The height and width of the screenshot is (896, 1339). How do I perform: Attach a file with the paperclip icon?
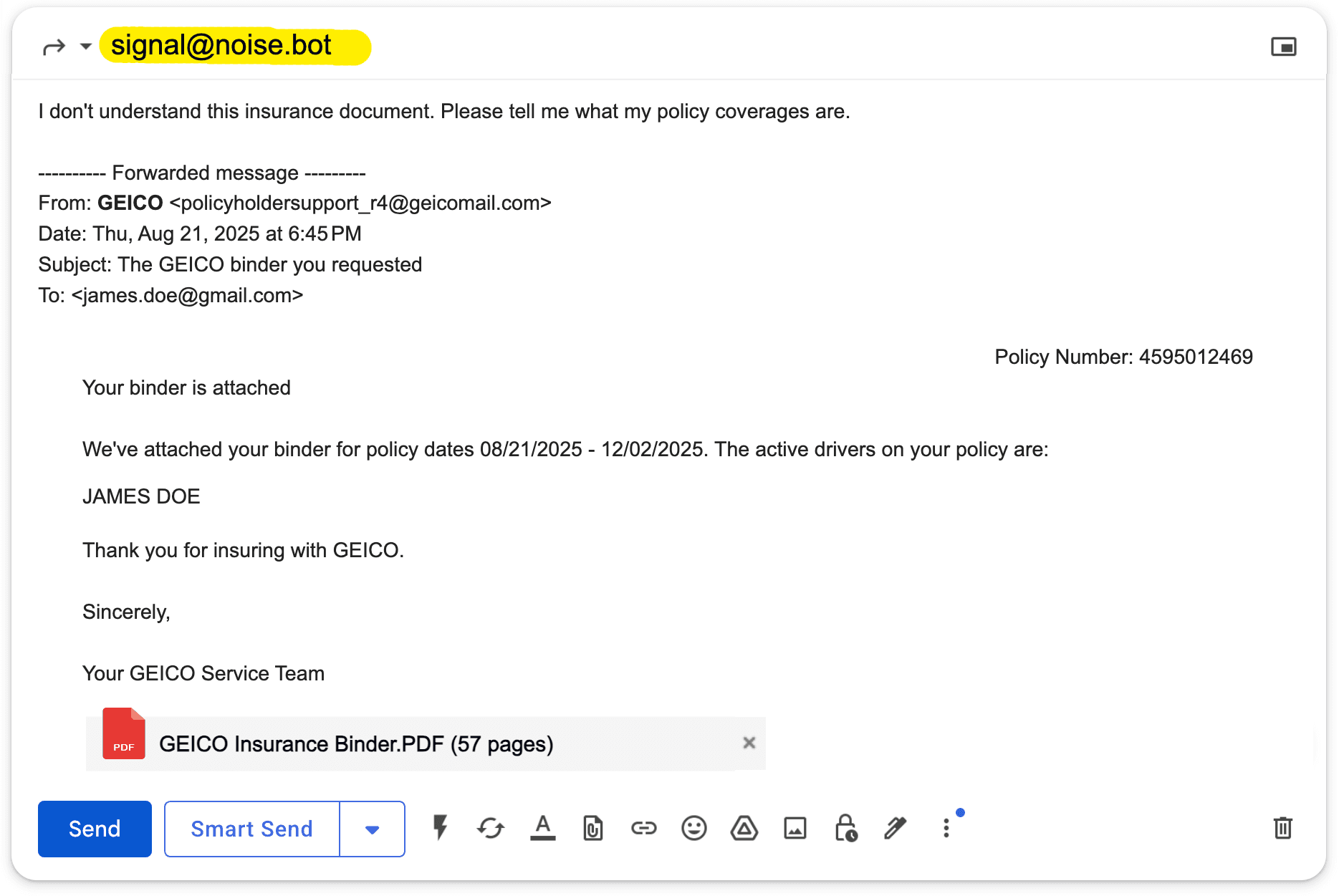tap(592, 829)
